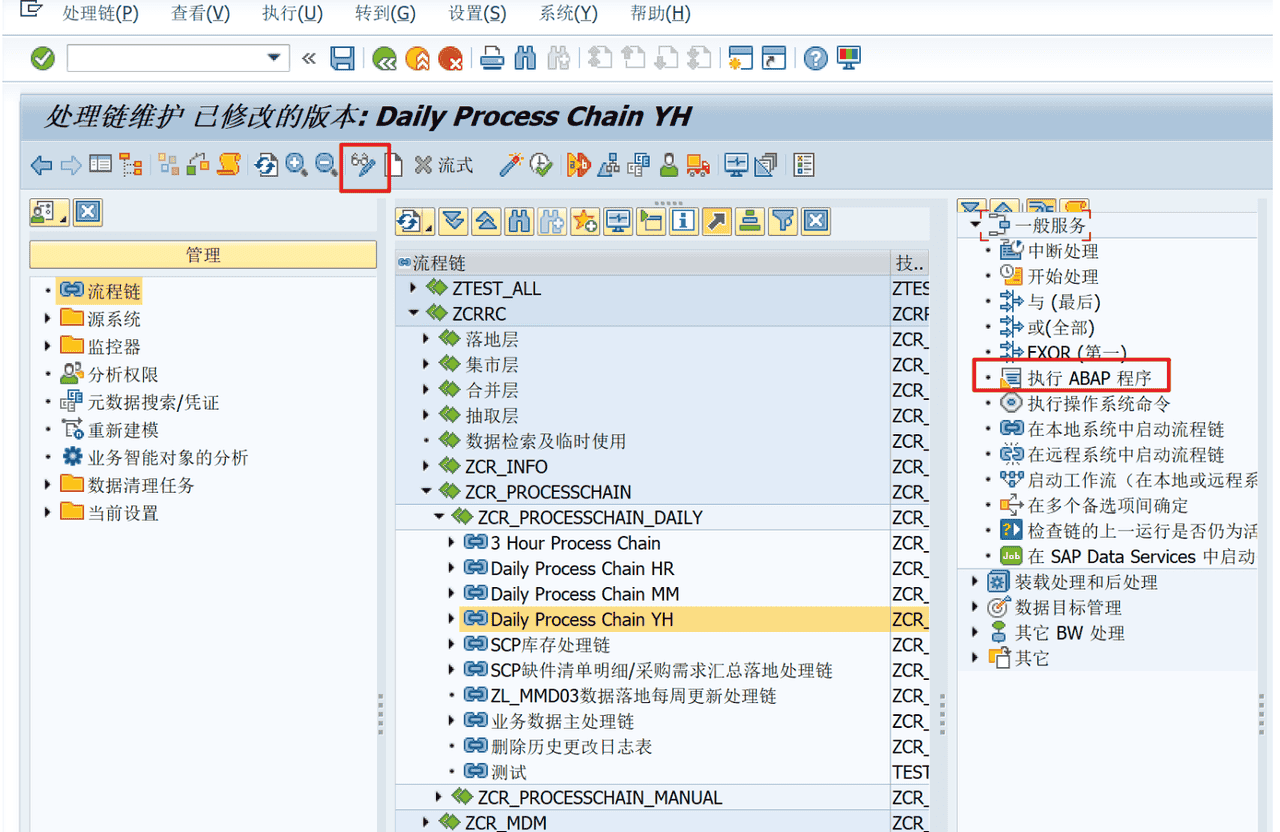Viewport: 1280px width, 832px height.
Task: Click the Print icon in top toolbar
Action: coord(491,59)
